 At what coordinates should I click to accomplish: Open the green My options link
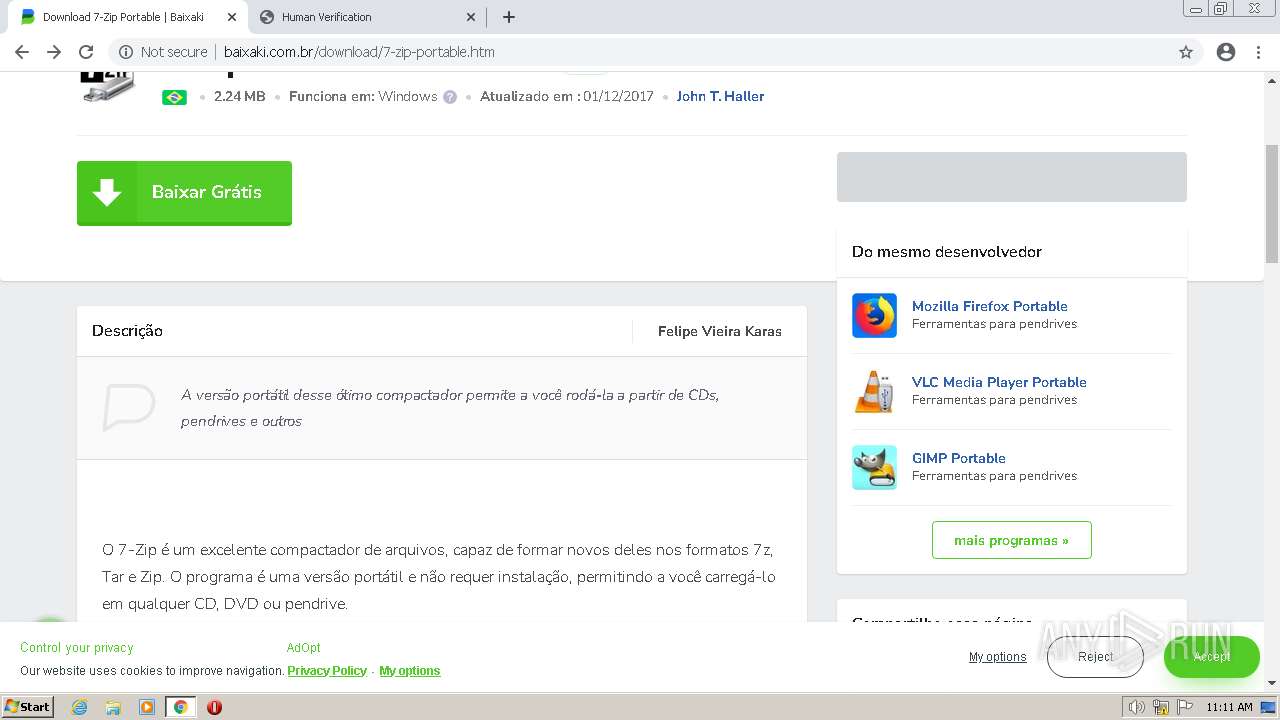point(410,671)
